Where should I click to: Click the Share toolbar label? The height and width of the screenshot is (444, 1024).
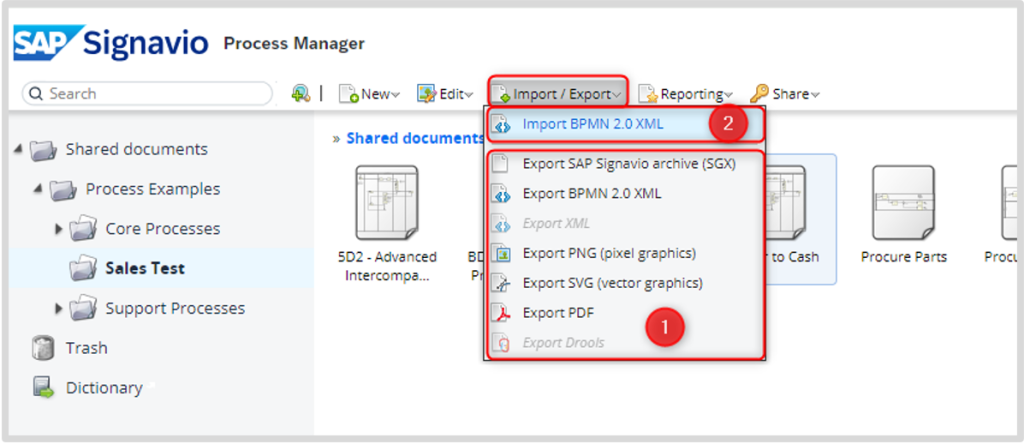click(x=791, y=94)
